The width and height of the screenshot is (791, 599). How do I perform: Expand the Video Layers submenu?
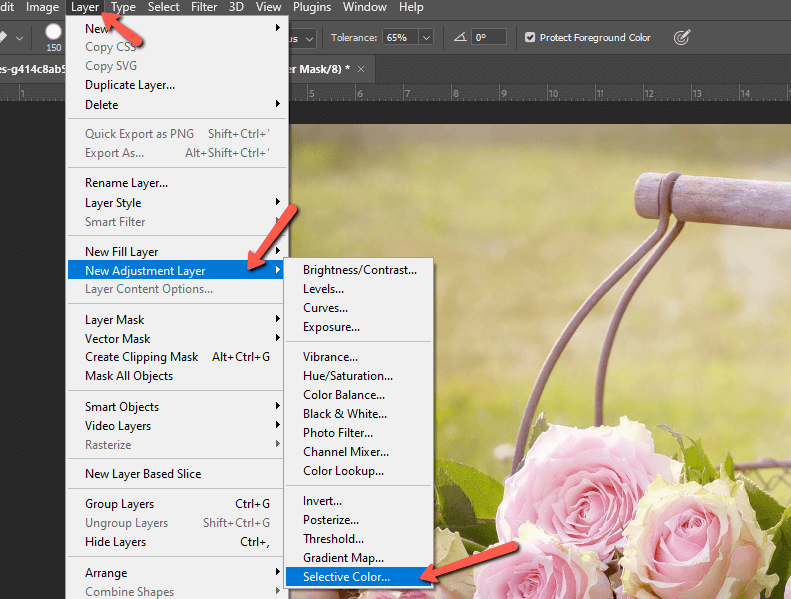[x=177, y=425]
